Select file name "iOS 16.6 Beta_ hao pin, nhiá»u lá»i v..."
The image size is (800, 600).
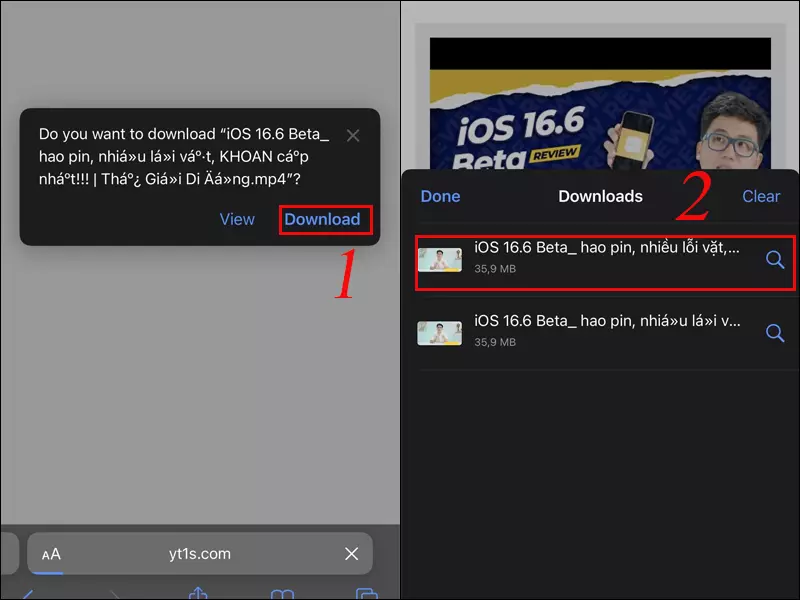(x=607, y=321)
